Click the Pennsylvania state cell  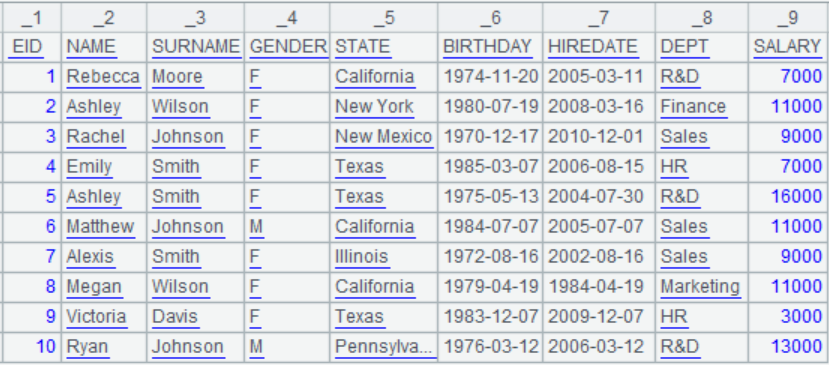(x=384, y=348)
